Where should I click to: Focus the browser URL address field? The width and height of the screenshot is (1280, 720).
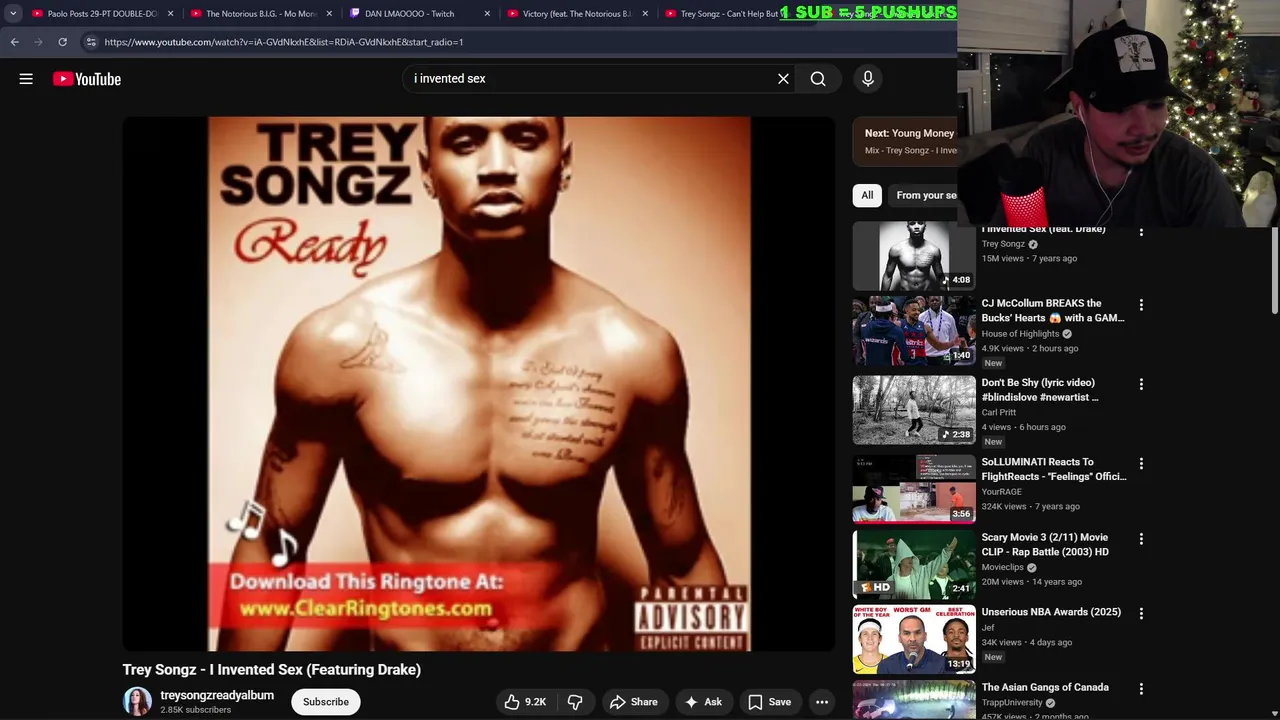(x=520, y=42)
